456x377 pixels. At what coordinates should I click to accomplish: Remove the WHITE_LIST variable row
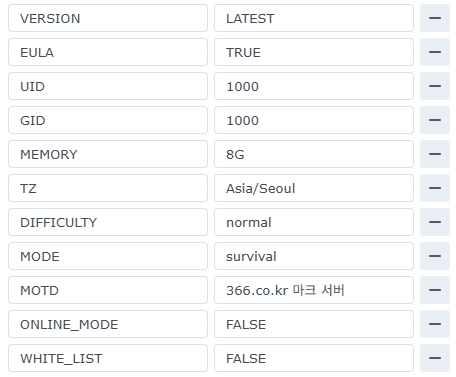(435, 358)
